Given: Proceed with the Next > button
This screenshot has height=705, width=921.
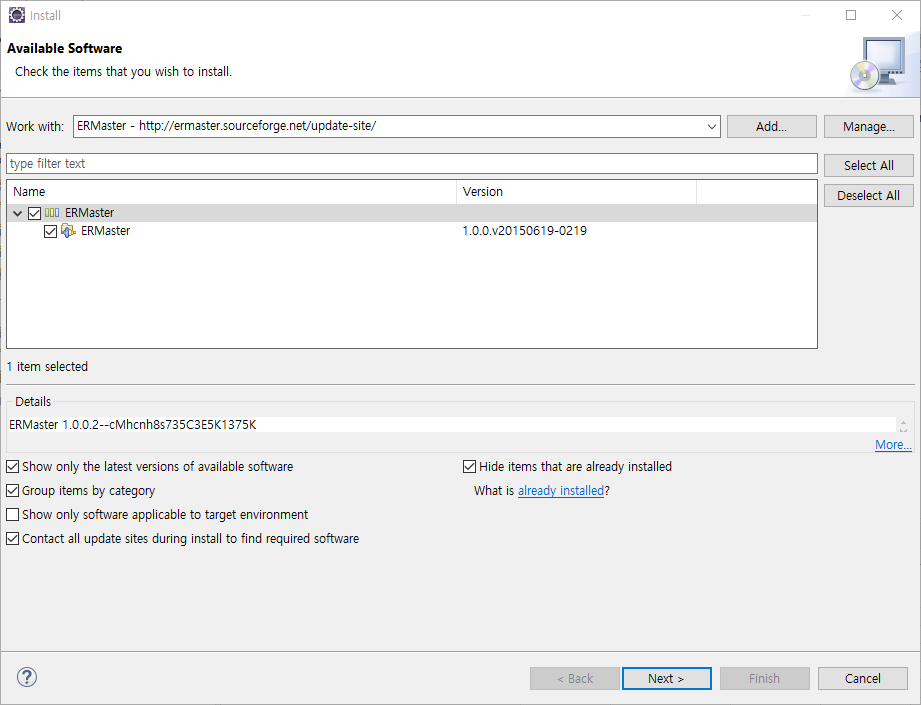Looking at the screenshot, I should [x=666, y=678].
